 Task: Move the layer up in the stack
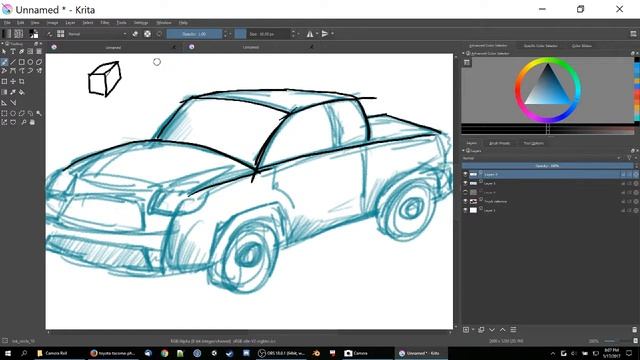pos(502,330)
